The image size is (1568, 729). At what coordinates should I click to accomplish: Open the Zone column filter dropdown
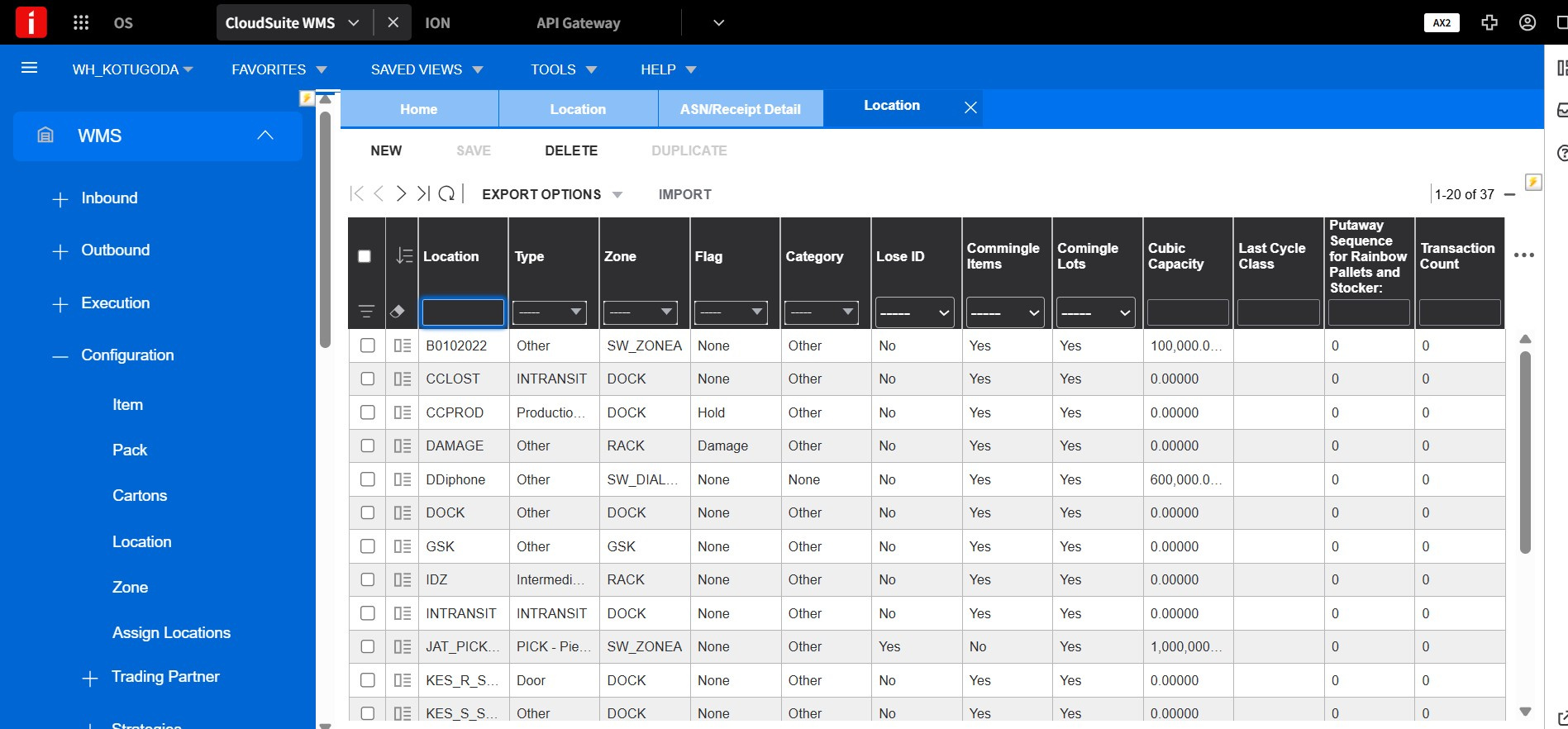point(641,312)
